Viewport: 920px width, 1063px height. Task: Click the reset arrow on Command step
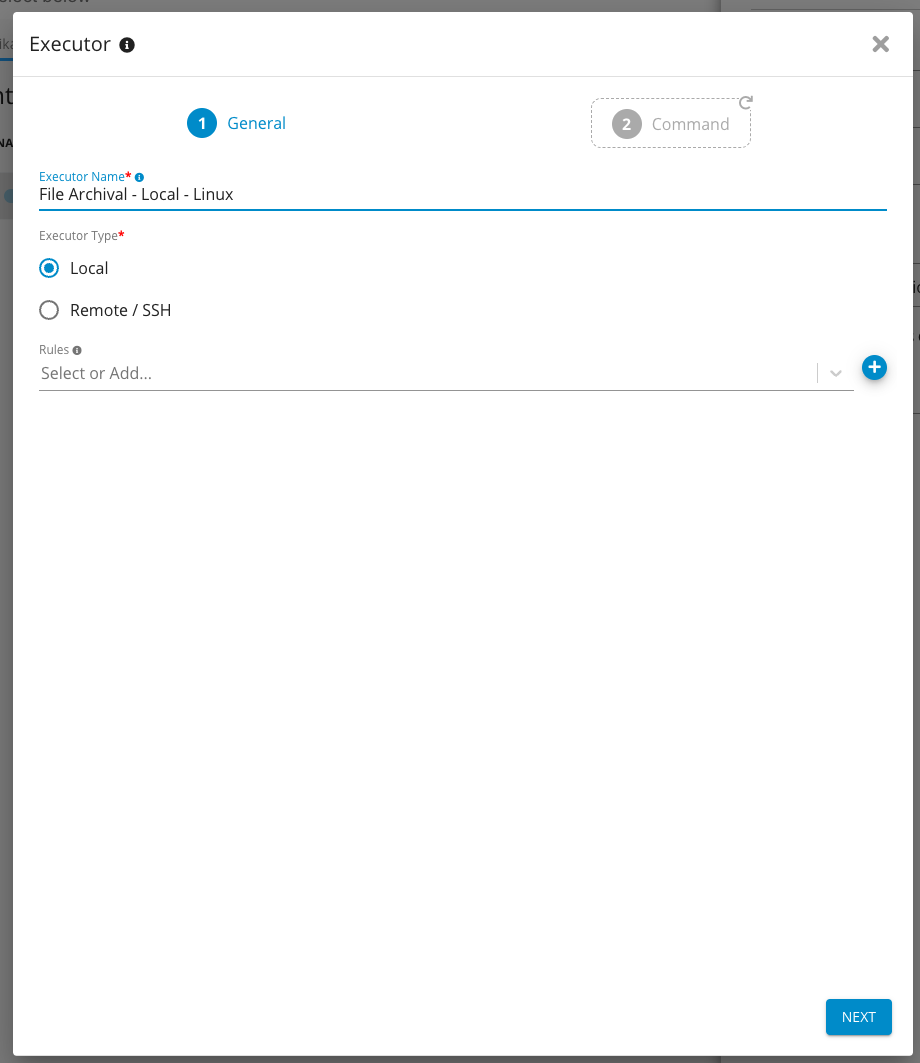[x=745, y=102]
